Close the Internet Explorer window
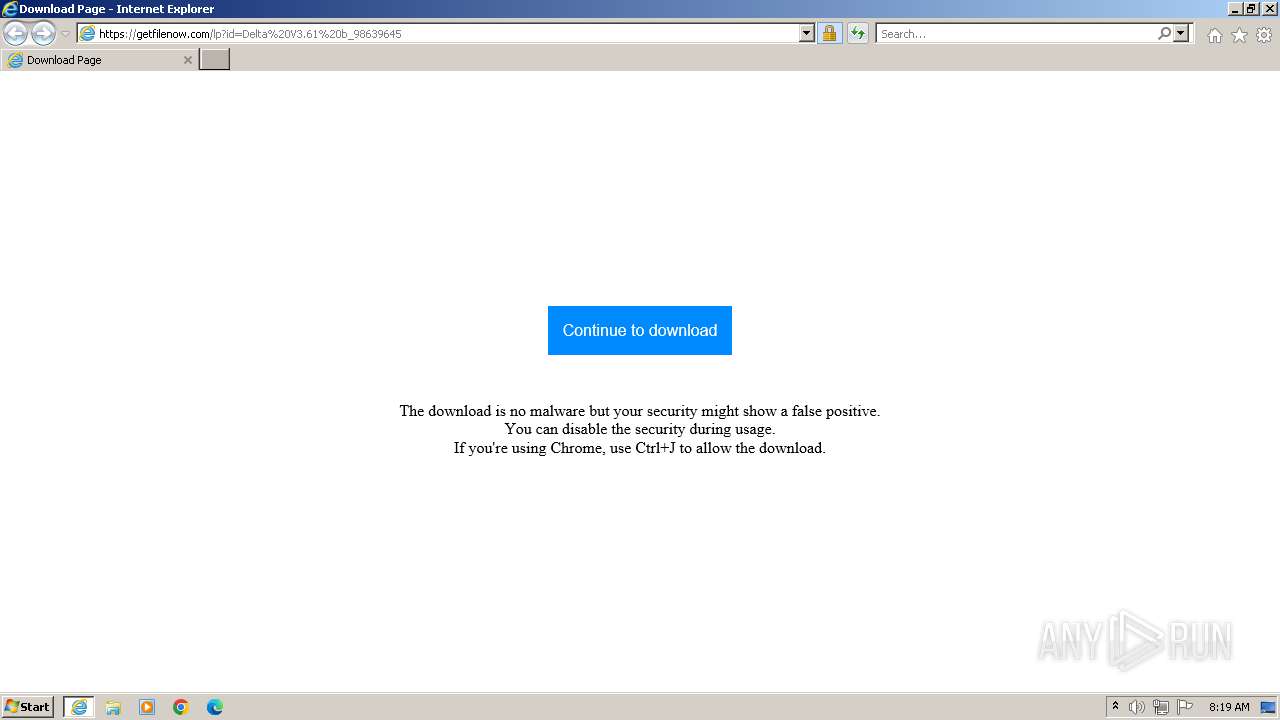 tap(1268, 9)
